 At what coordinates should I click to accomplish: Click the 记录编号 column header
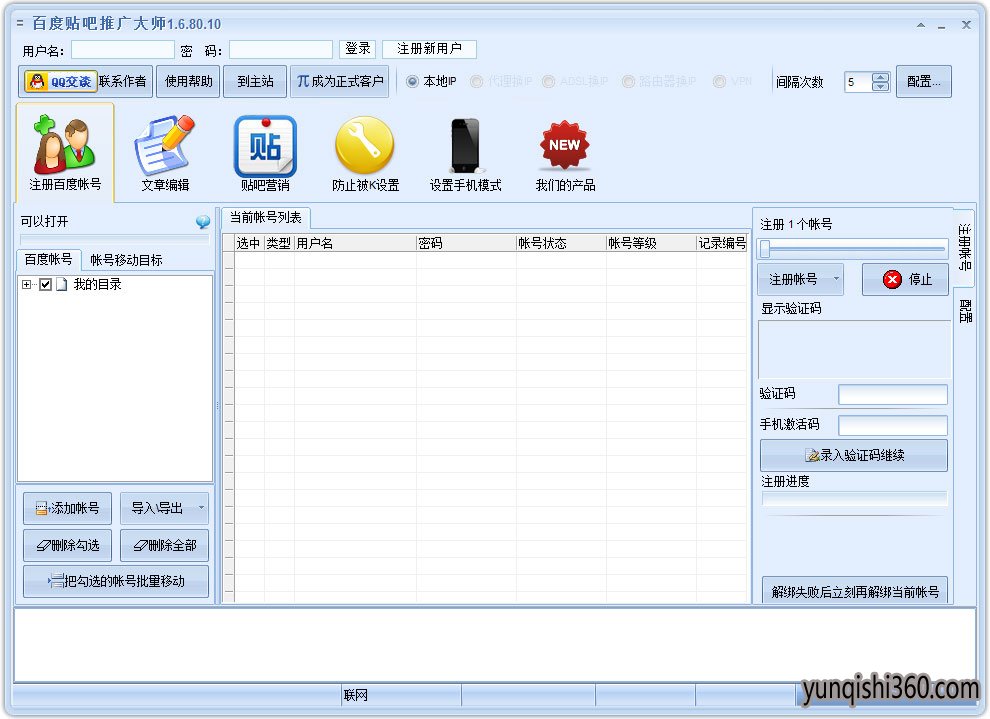pyautogui.click(x=722, y=243)
